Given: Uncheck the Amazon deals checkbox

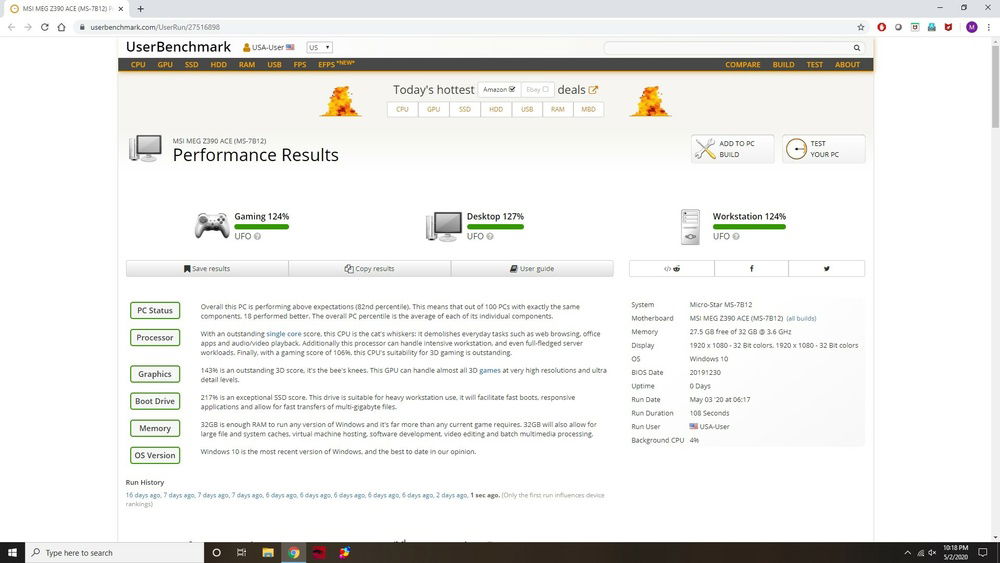Looking at the screenshot, I should pyautogui.click(x=512, y=89).
